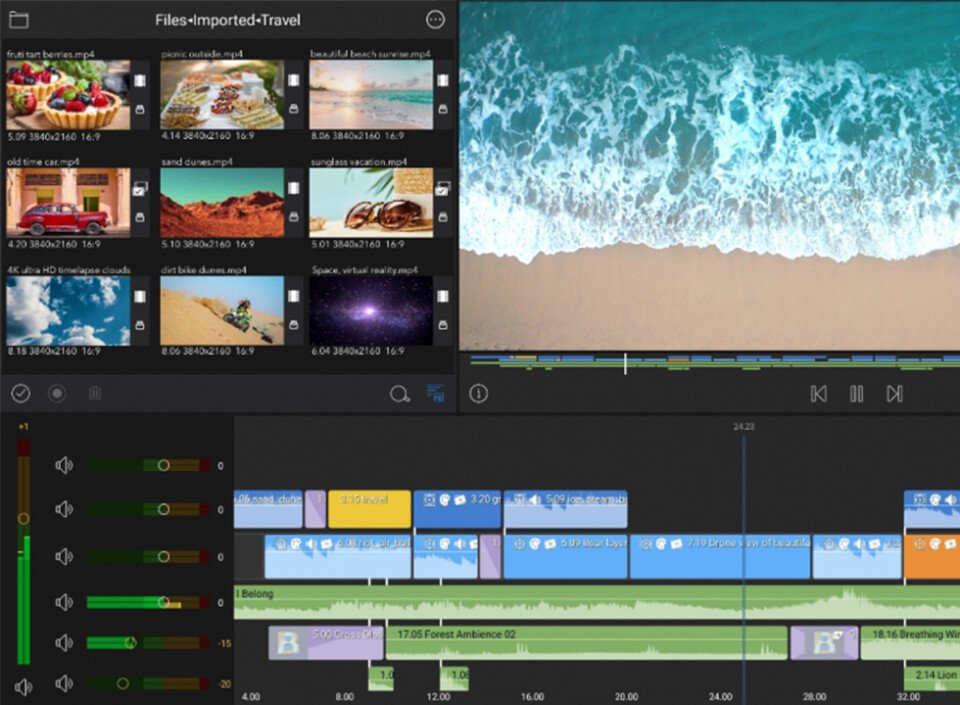Click the trash delete icon in library
960x705 pixels.
coord(95,393)
